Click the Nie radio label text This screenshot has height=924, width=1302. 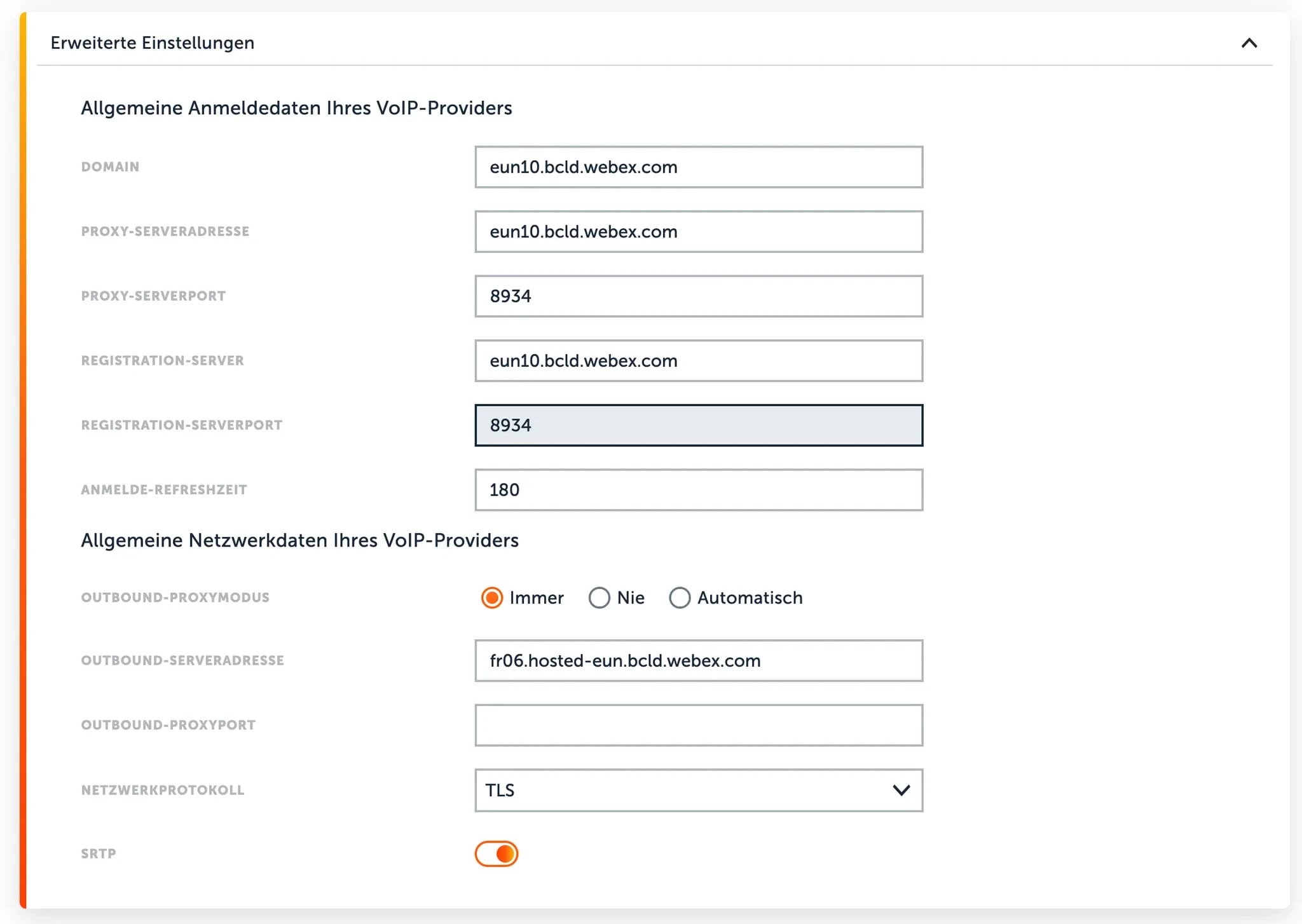click(631, 598)
